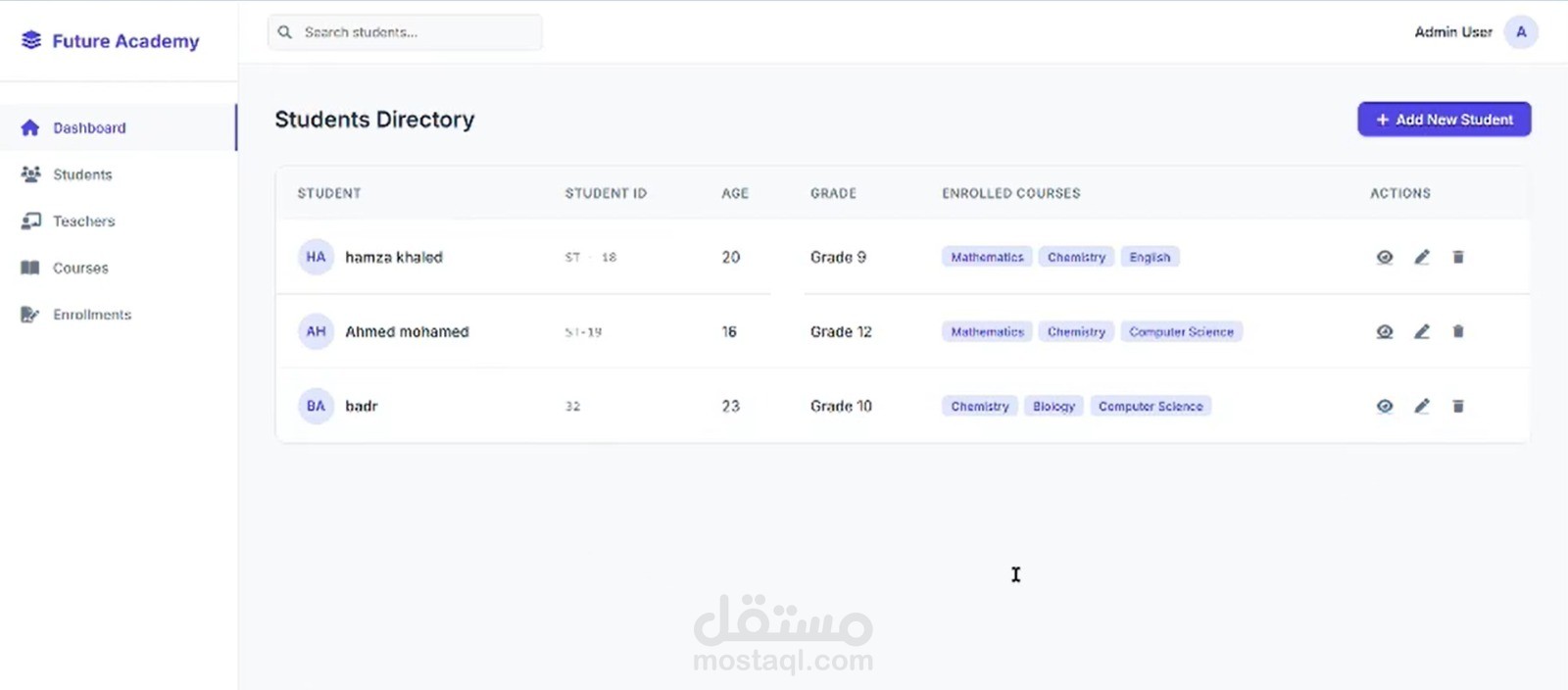Screen dimensions: 1568x690
Task: Click the GRADE column header
Action: pyautogui.click(x=833, y=193)
